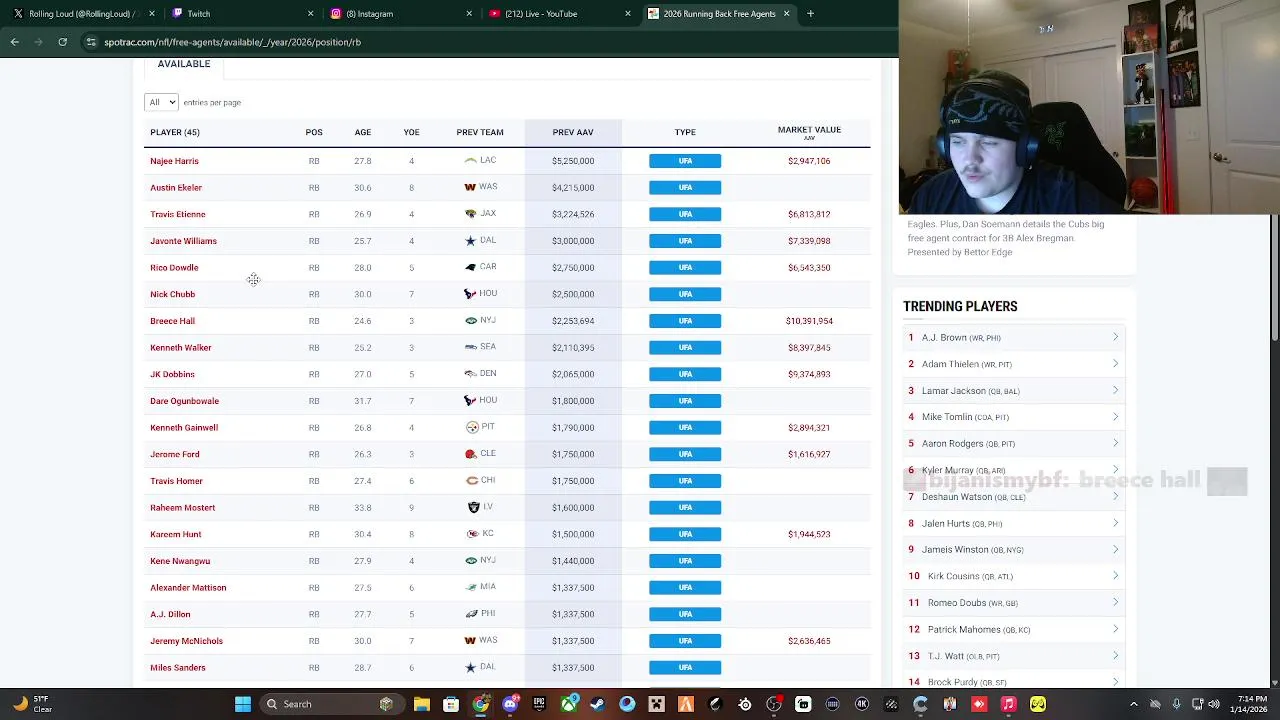Open File Explorer from the taskbar
The image size is (1280, 720).
click(422, 704)
